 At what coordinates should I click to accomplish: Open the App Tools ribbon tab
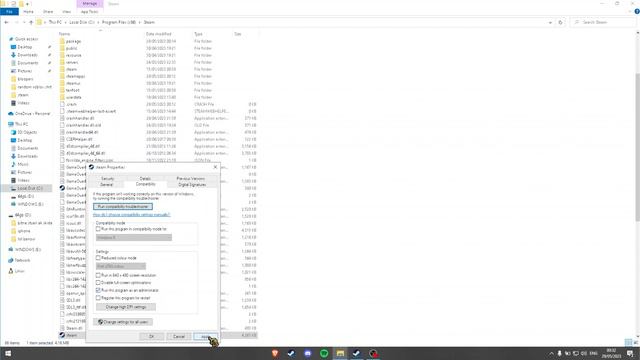pyautogui.click(x=89, y=11)
